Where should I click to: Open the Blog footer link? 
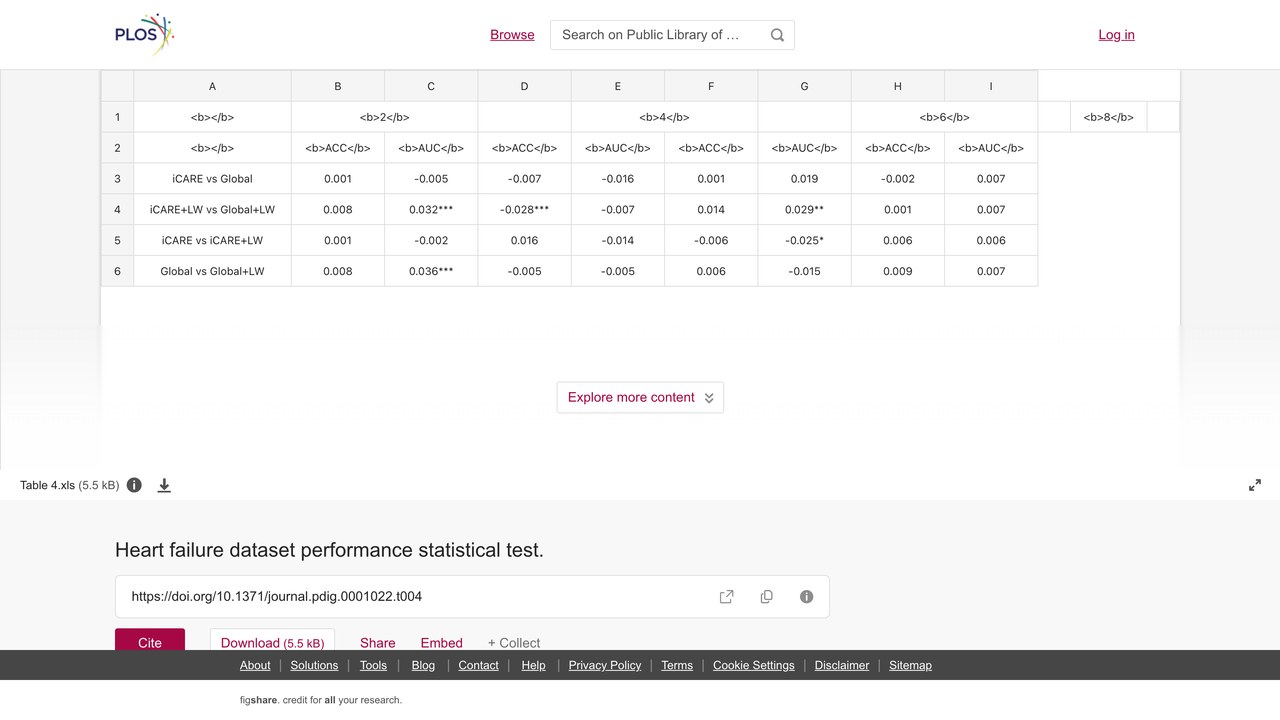coord(423,665)
